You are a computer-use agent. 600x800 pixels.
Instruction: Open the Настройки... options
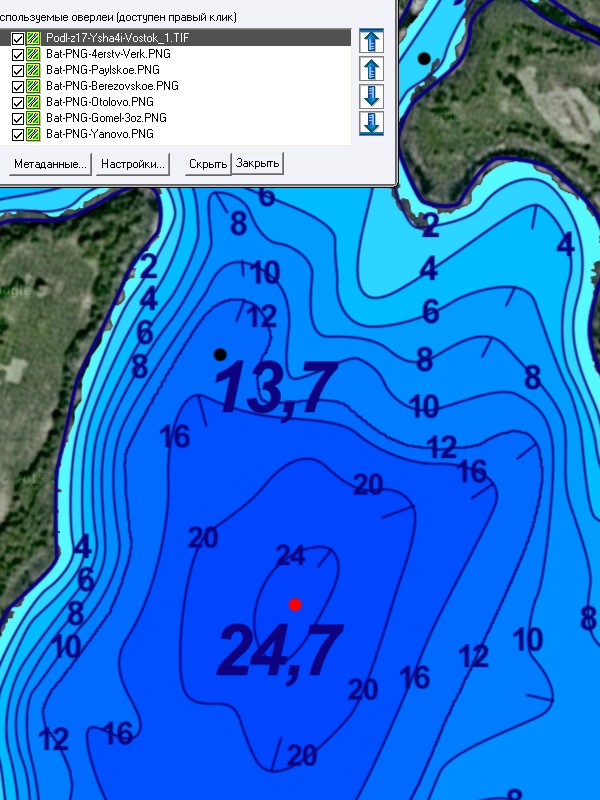[x=135, y=163]
